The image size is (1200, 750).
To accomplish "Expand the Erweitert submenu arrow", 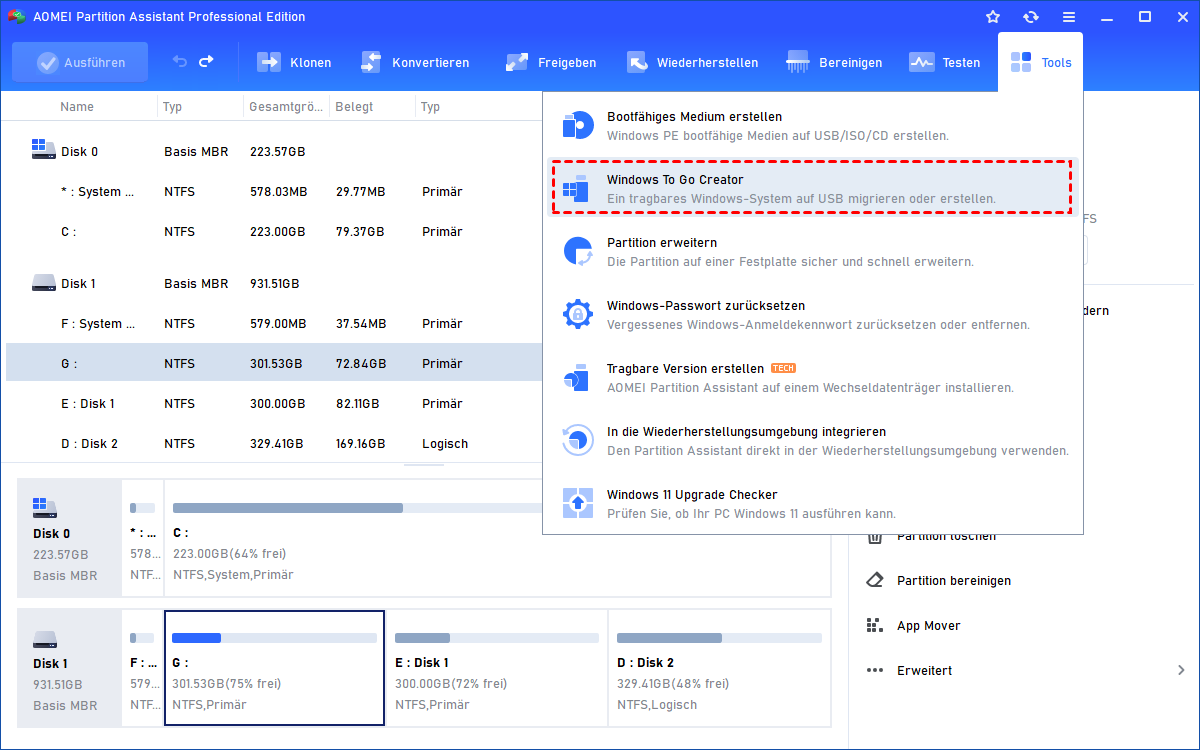I will [1181, 670].
